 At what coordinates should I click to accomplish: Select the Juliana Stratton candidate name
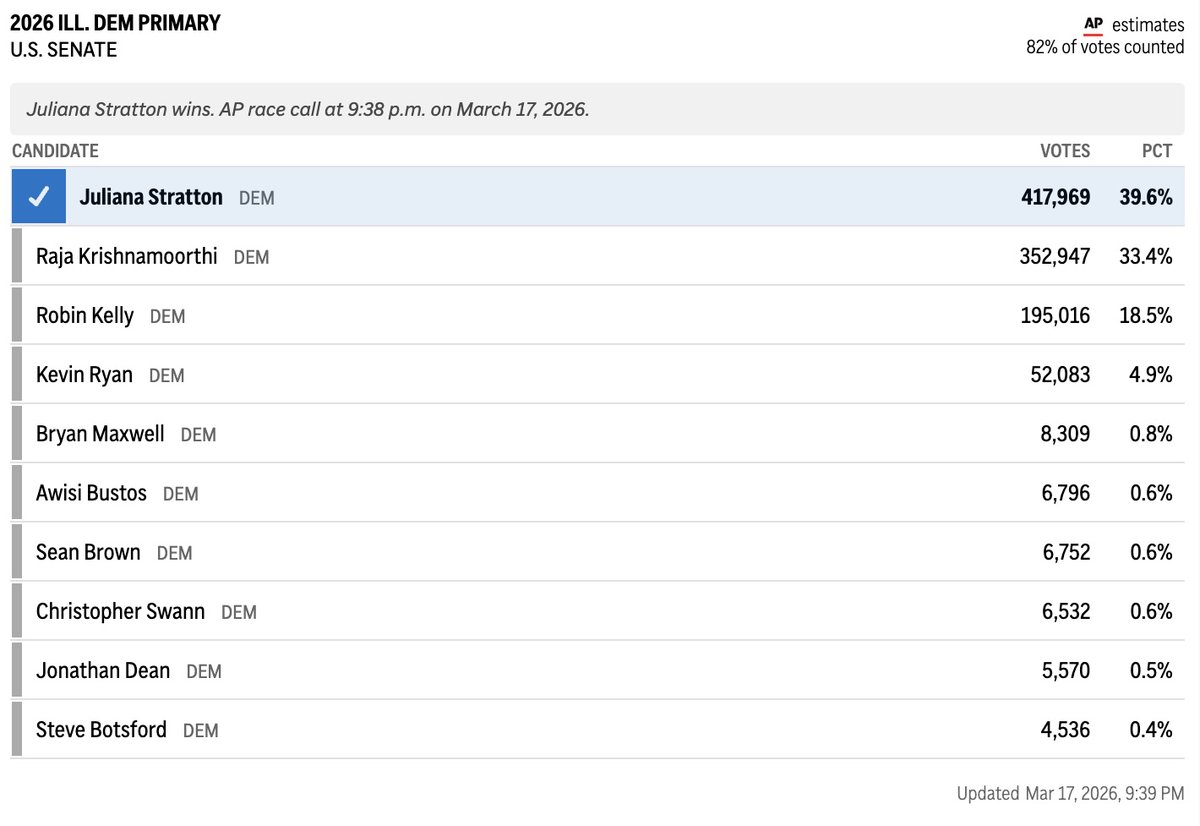click(x=151, y=197)
